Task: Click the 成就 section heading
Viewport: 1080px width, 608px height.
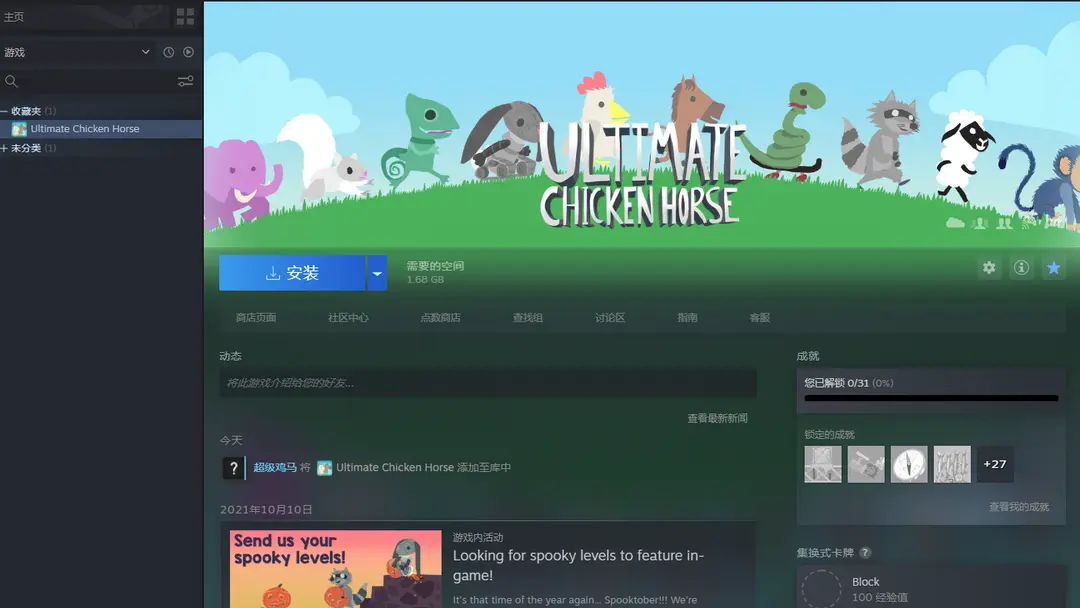Action: (807, 356)
